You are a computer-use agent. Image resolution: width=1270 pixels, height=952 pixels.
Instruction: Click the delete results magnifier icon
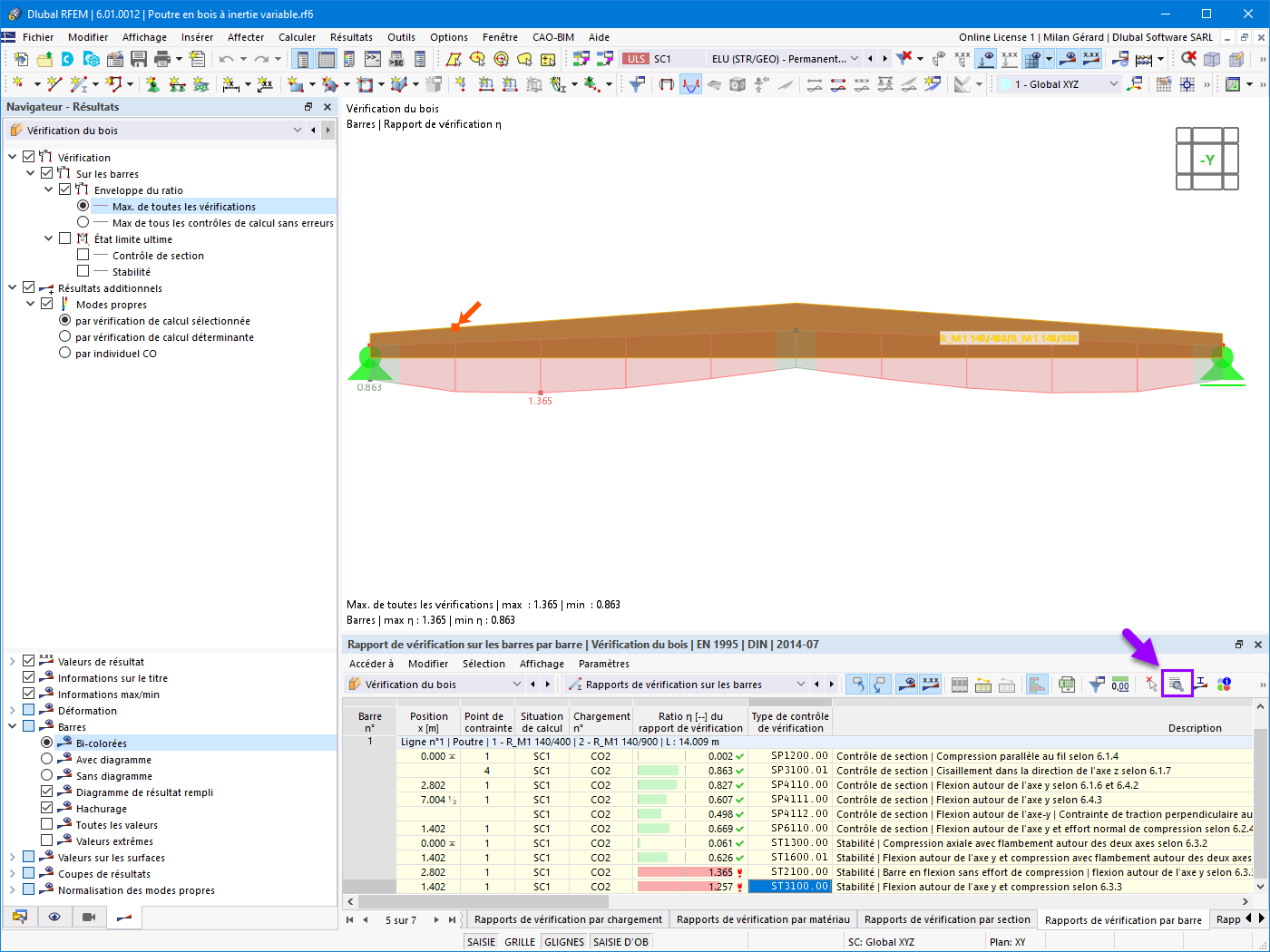tap(1188, 59)
